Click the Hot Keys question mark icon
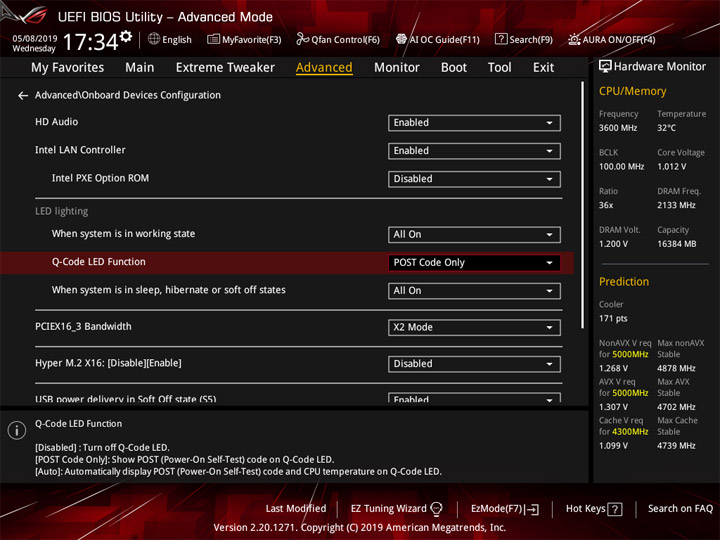The image size is (720, 540). (x=614, y=509)
